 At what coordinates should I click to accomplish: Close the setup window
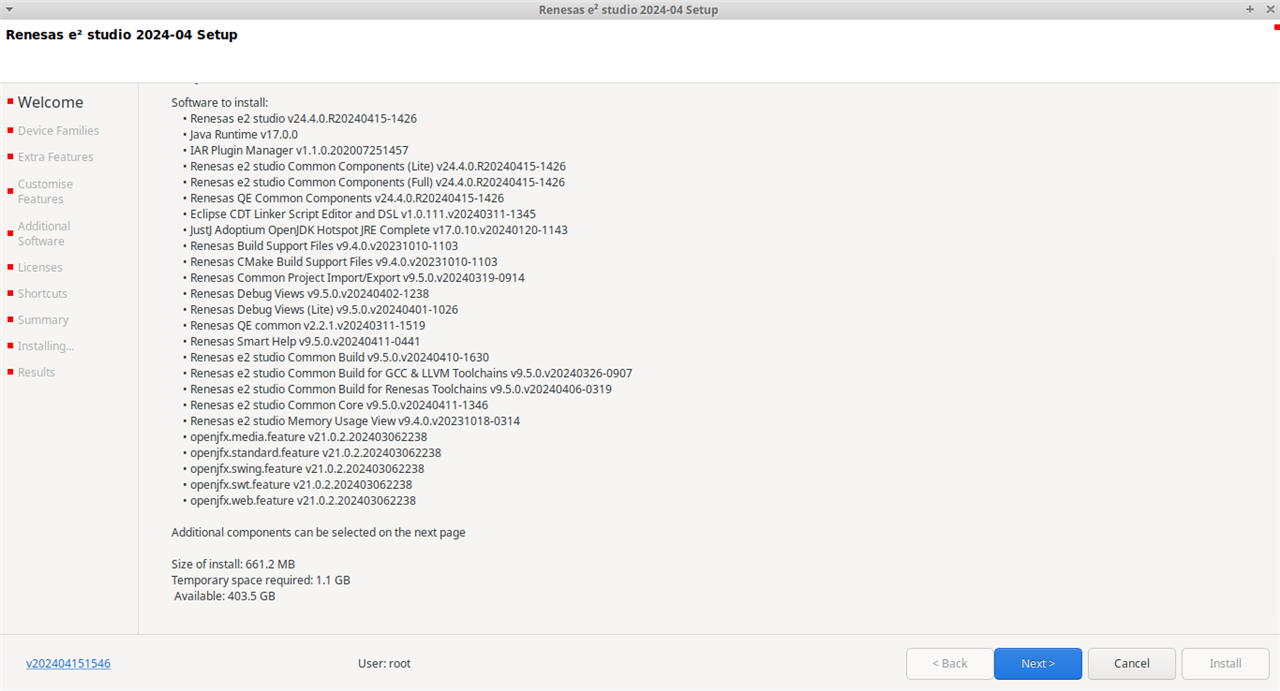pyautogui.click(x=1268, y=9)
